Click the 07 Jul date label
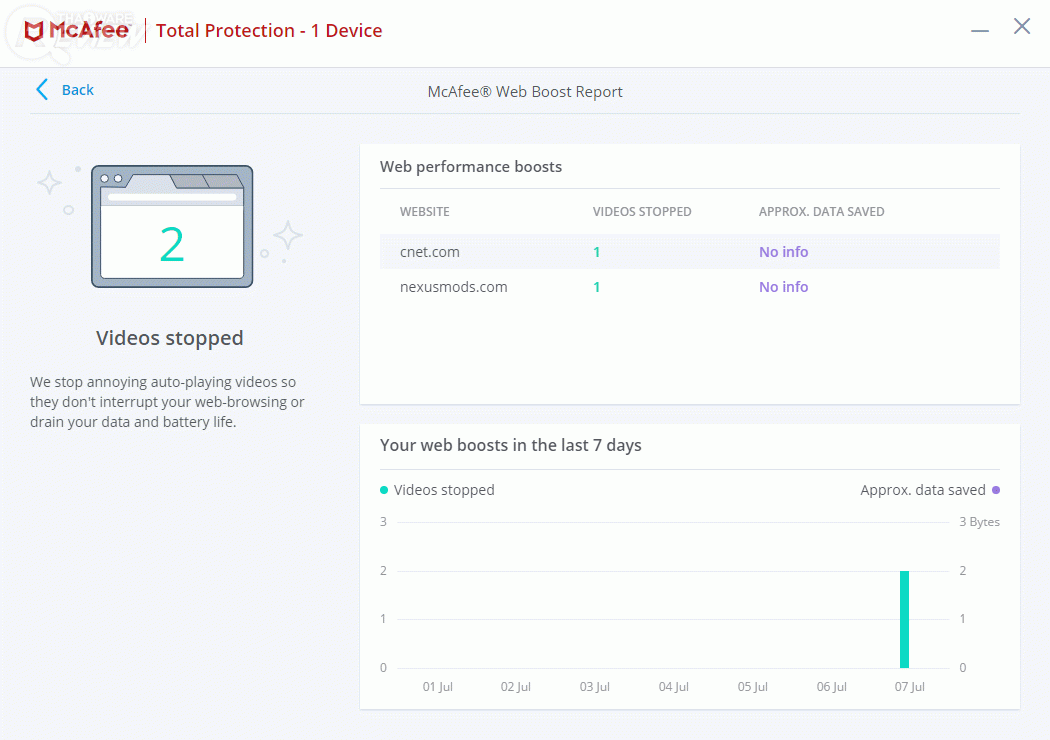This screenshot has height=740, width=1050. (910, 687)
